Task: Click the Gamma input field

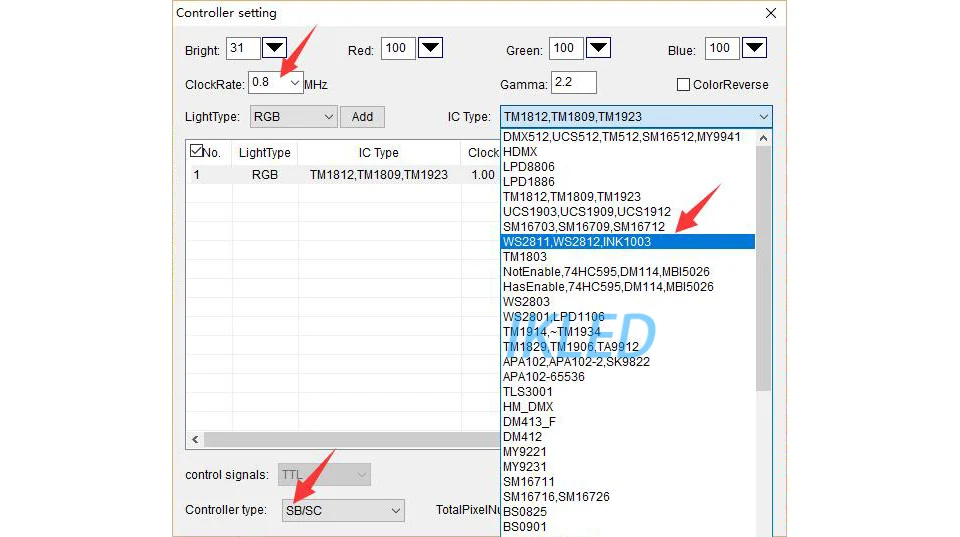Action: click(x=574, y=82)
